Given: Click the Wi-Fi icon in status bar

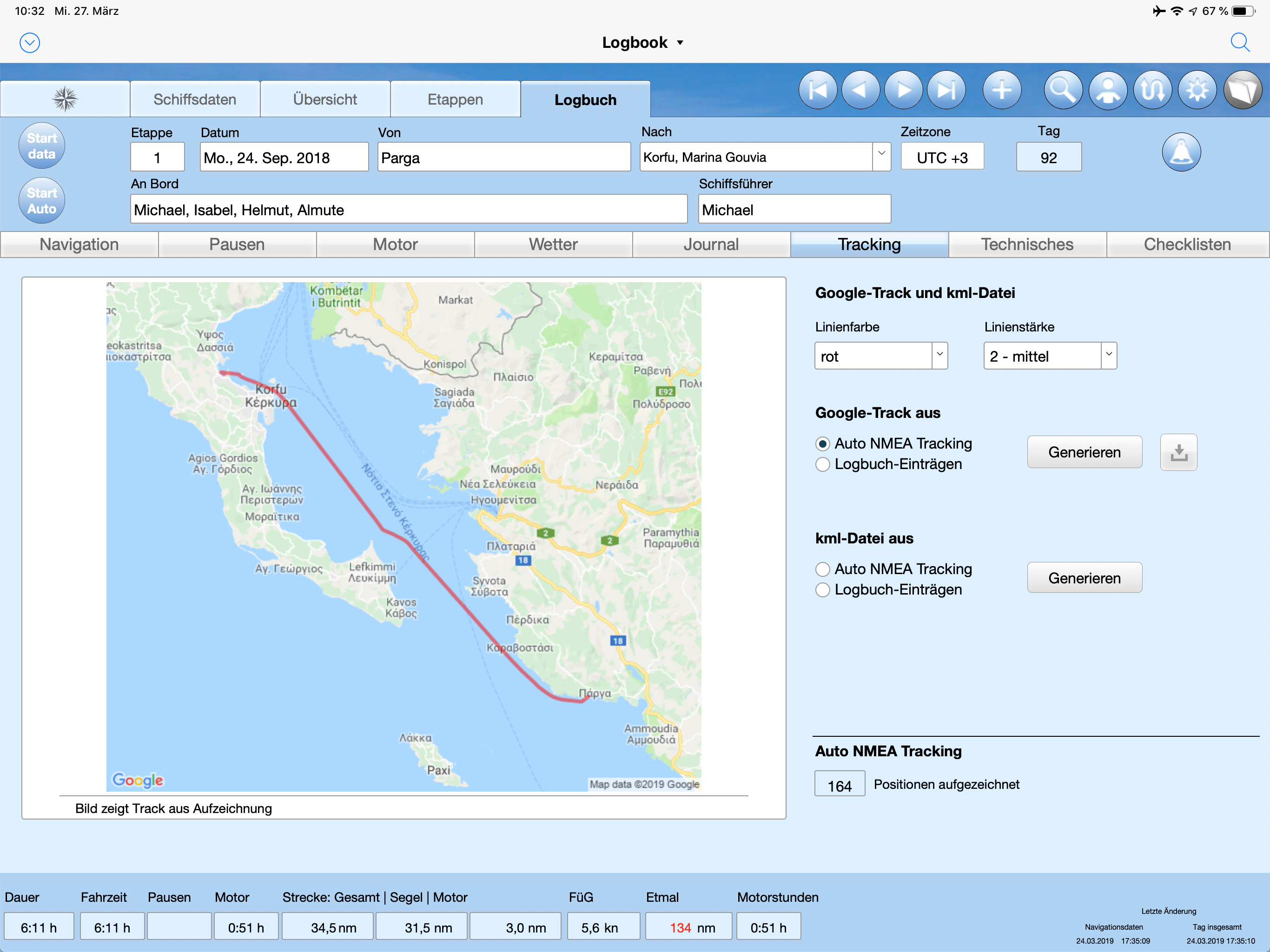Looking at the screenshot, I should pos(1177,11).
